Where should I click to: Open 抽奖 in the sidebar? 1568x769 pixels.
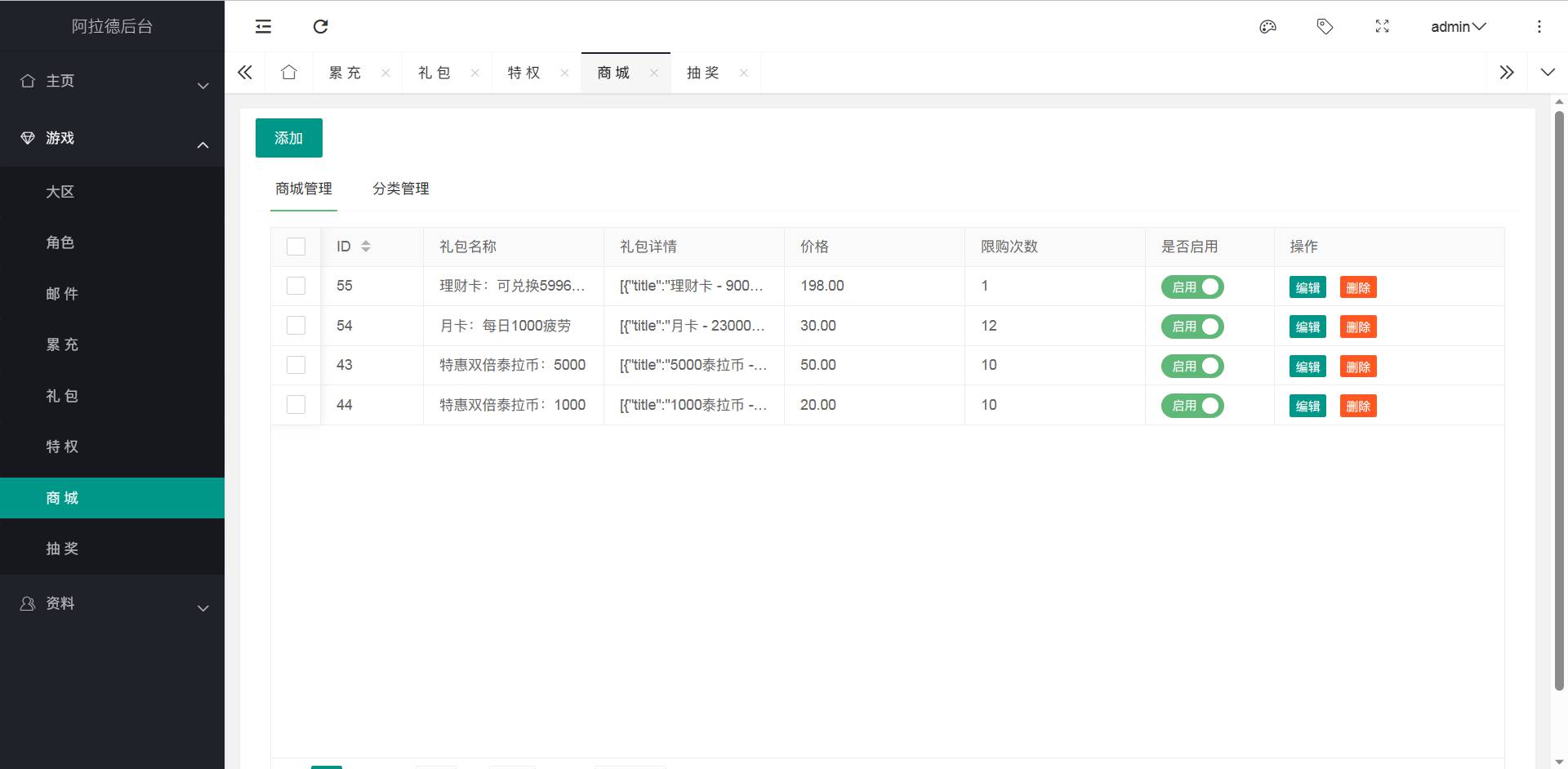tap(113, 549)
